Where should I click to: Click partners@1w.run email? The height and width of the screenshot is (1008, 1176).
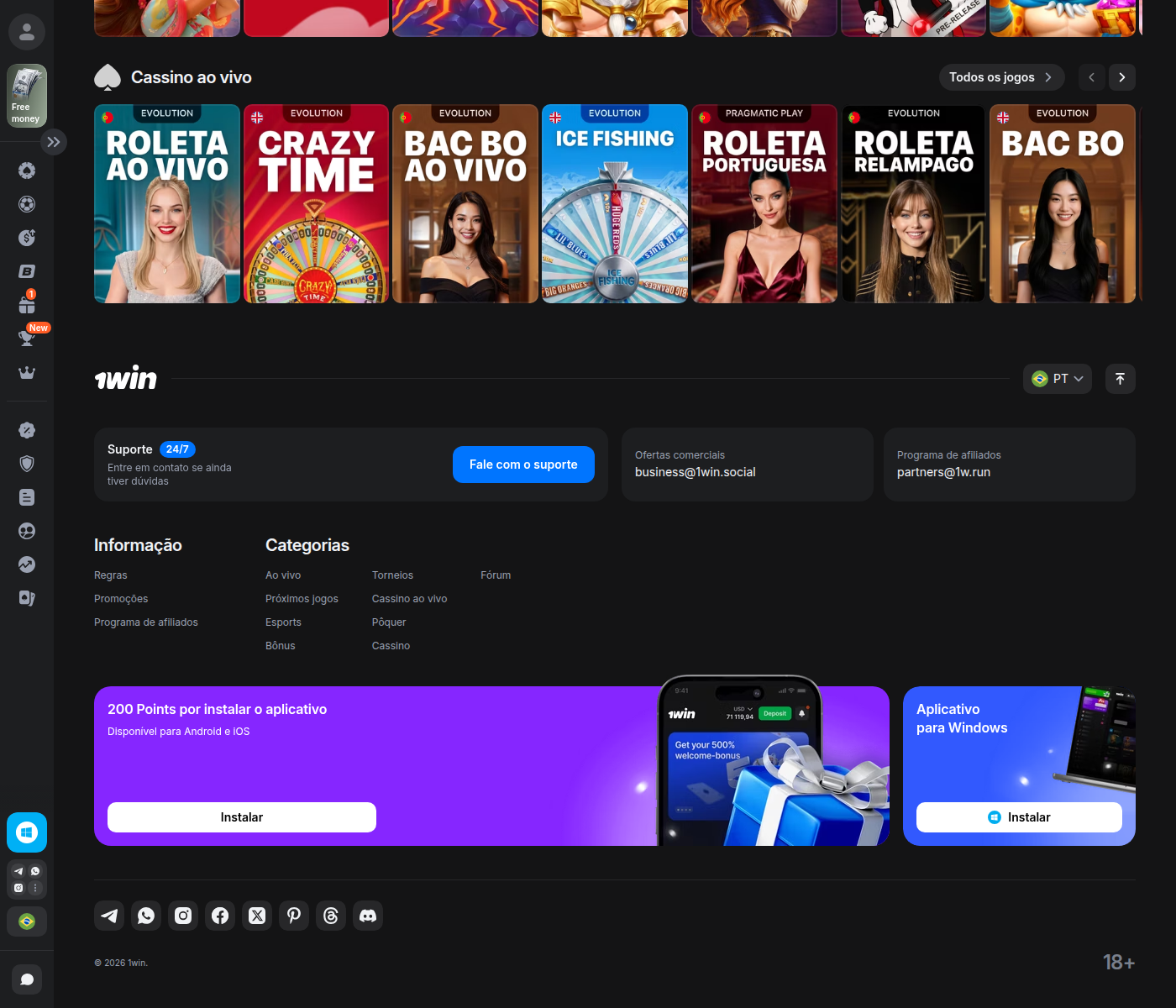pyautogui.click(x=943, y=472)
